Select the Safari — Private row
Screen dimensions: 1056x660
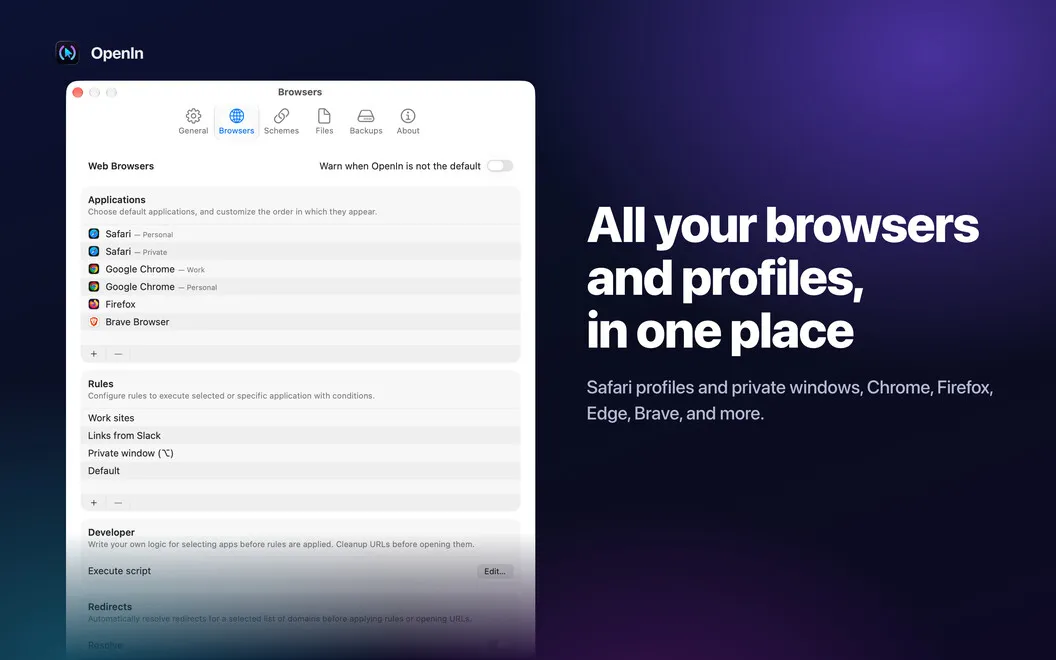pos(300,251)
